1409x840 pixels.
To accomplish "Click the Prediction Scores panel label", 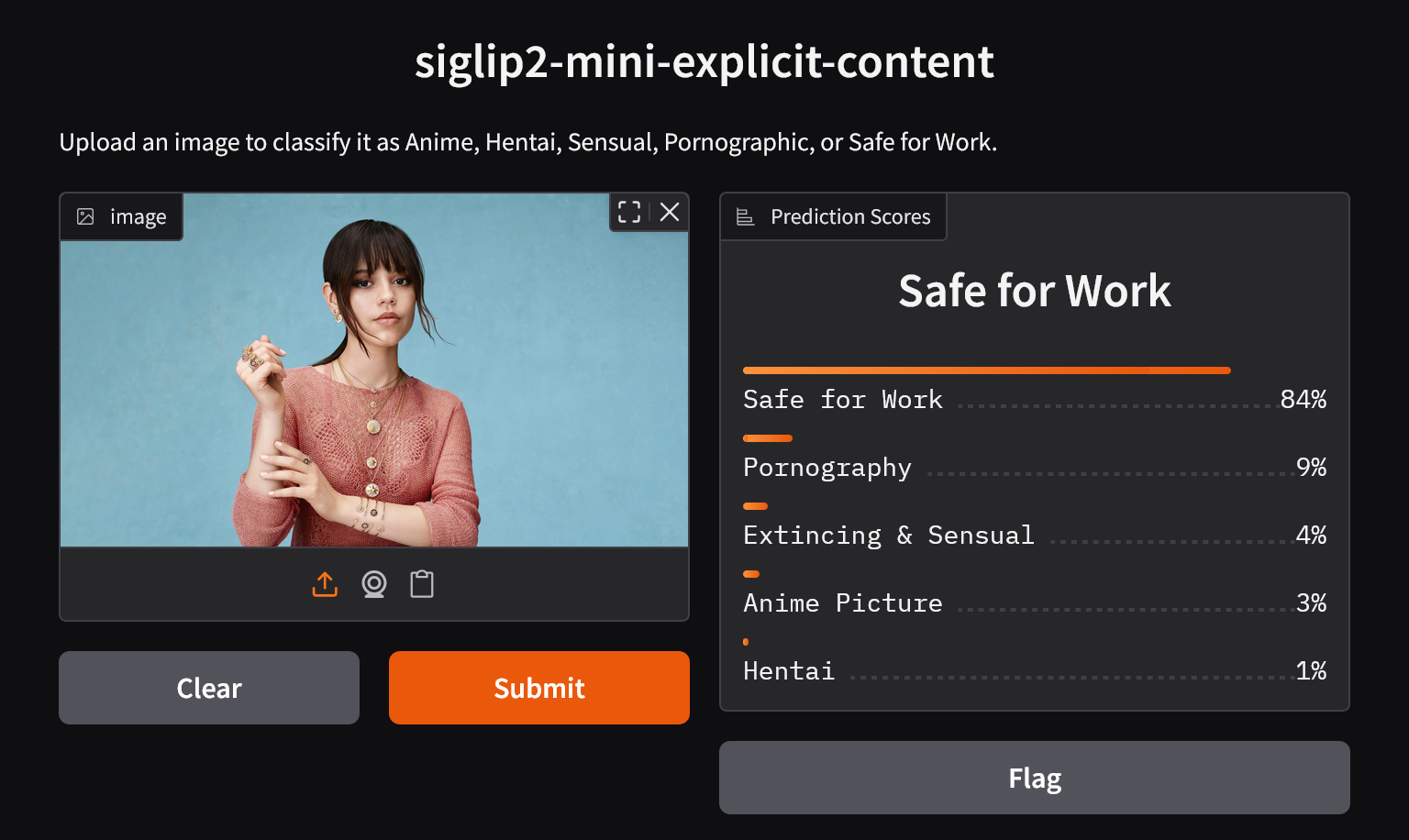I will point(849,216).
